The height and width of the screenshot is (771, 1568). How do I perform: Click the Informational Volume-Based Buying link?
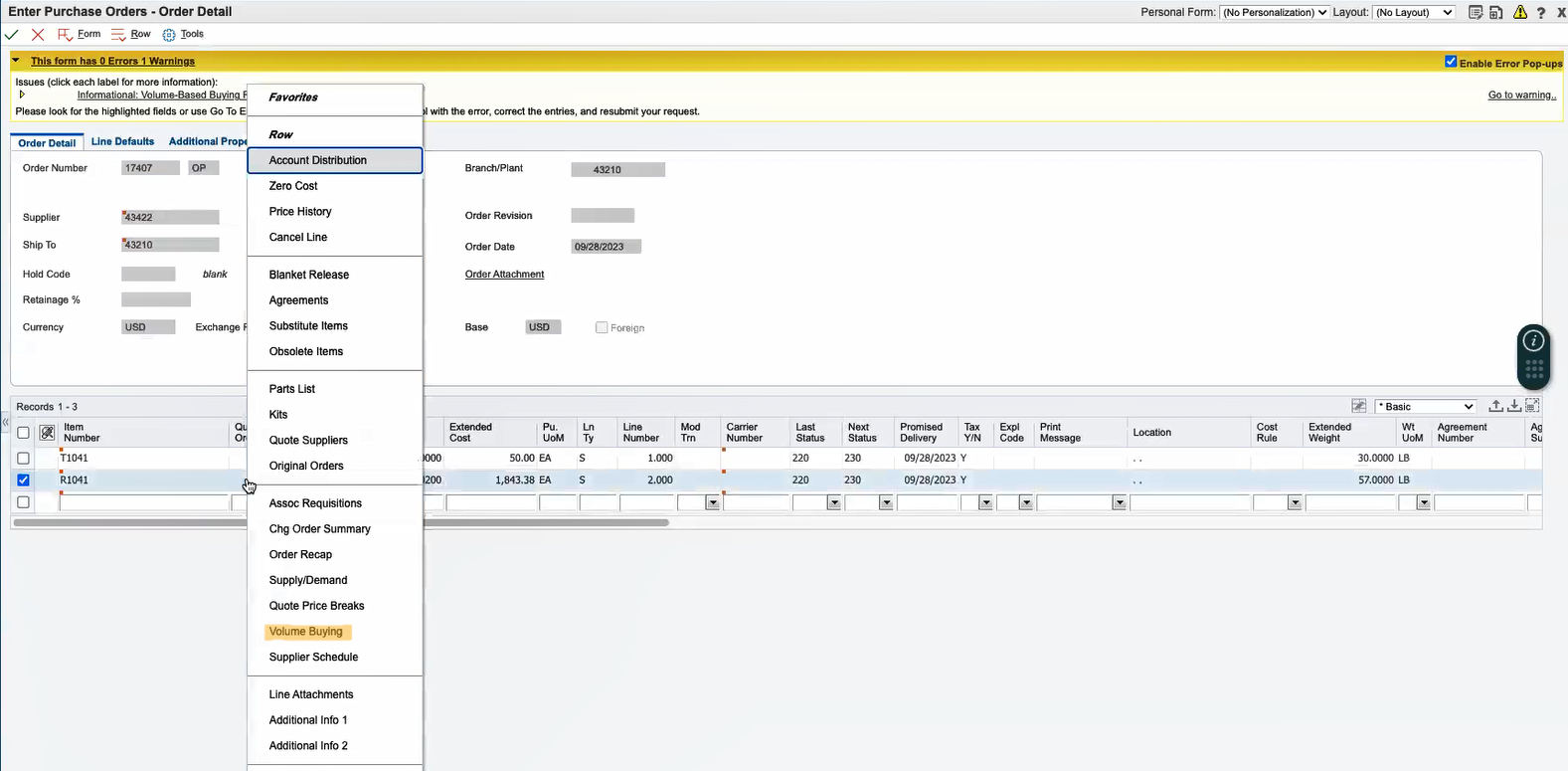pos(162,96)
